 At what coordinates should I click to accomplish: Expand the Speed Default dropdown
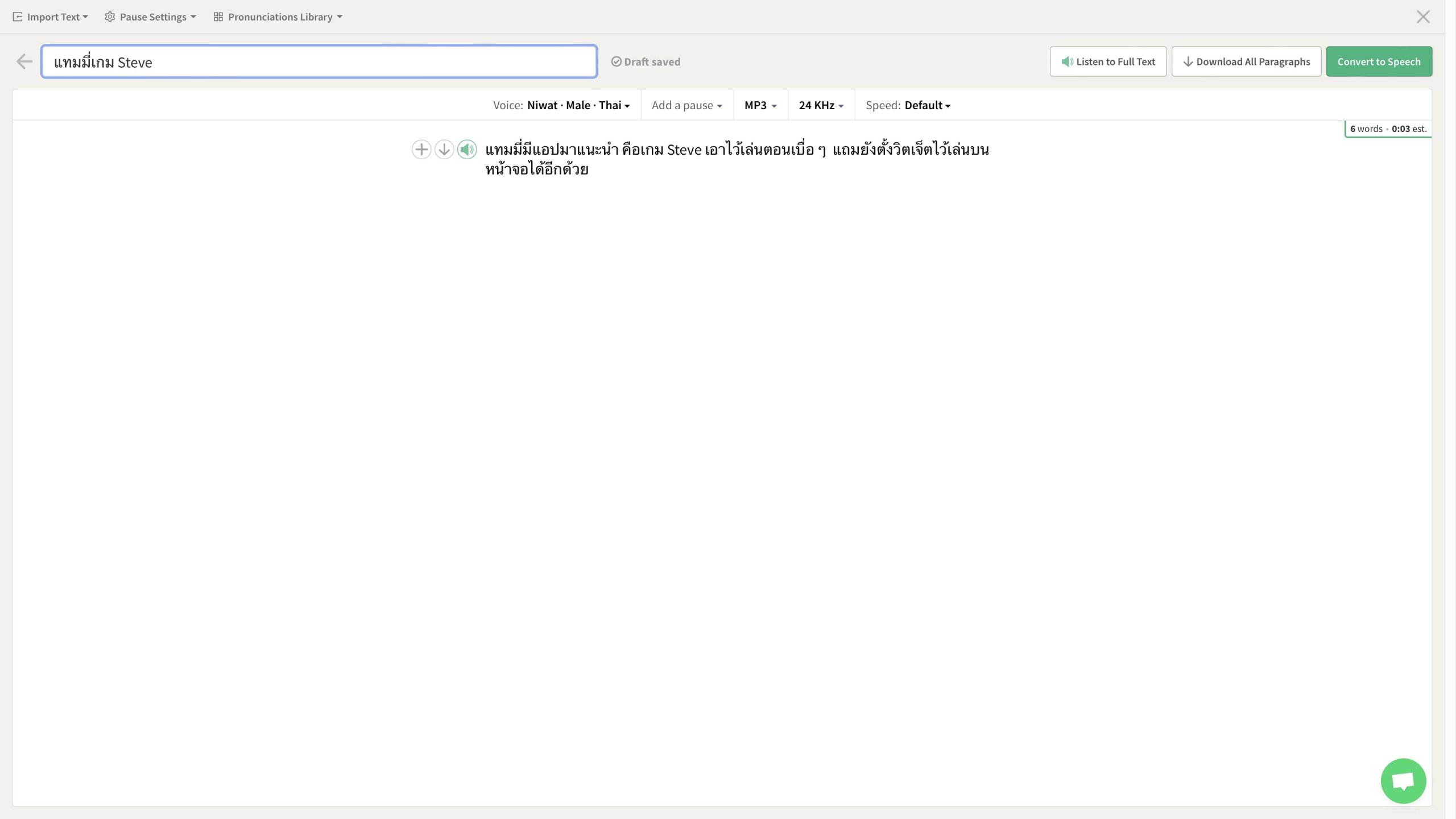tap(927, 105)
